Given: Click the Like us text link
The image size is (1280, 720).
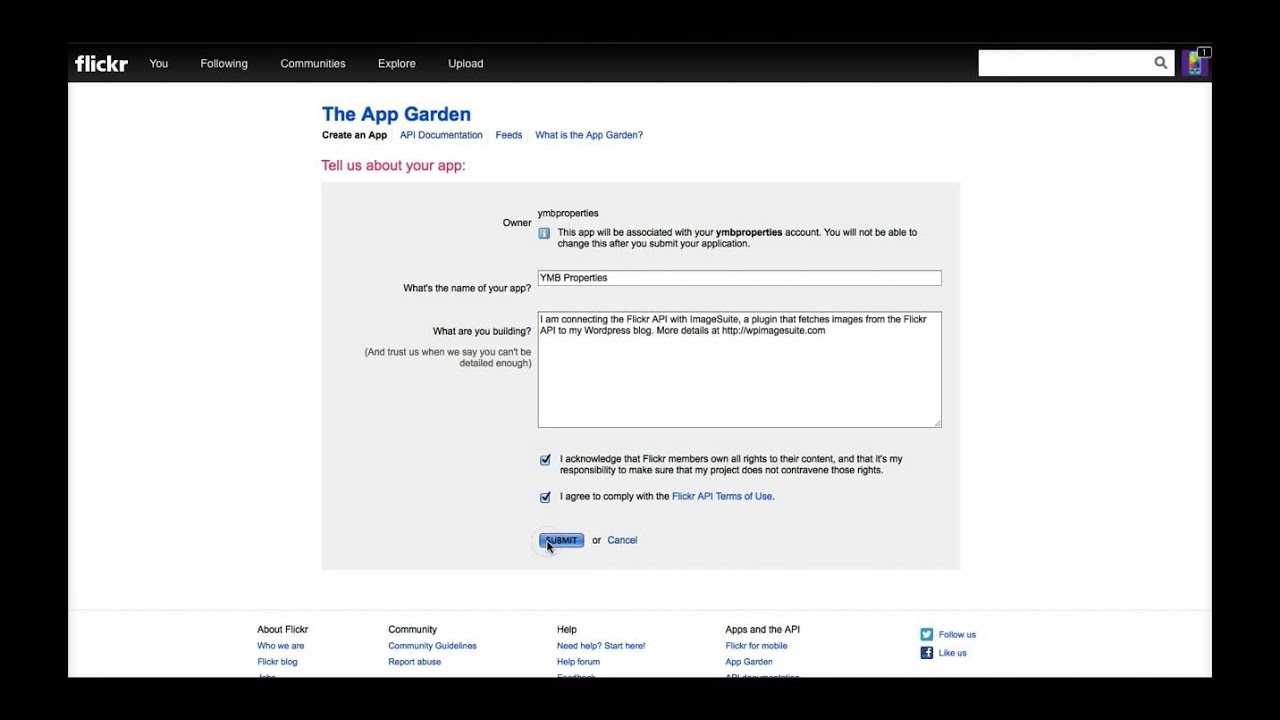Looking at the screenshot, I should [953, 653].
